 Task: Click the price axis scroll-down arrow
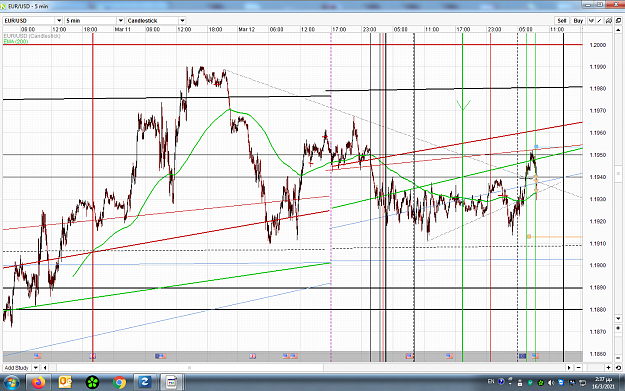tap(619, 318)
